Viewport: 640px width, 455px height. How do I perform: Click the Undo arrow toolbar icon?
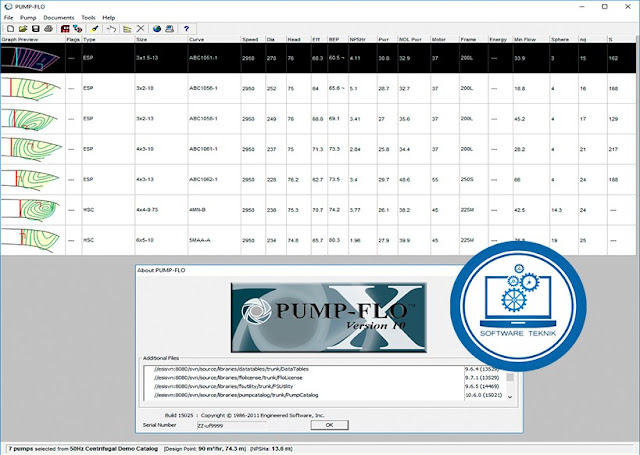(111, 29)
